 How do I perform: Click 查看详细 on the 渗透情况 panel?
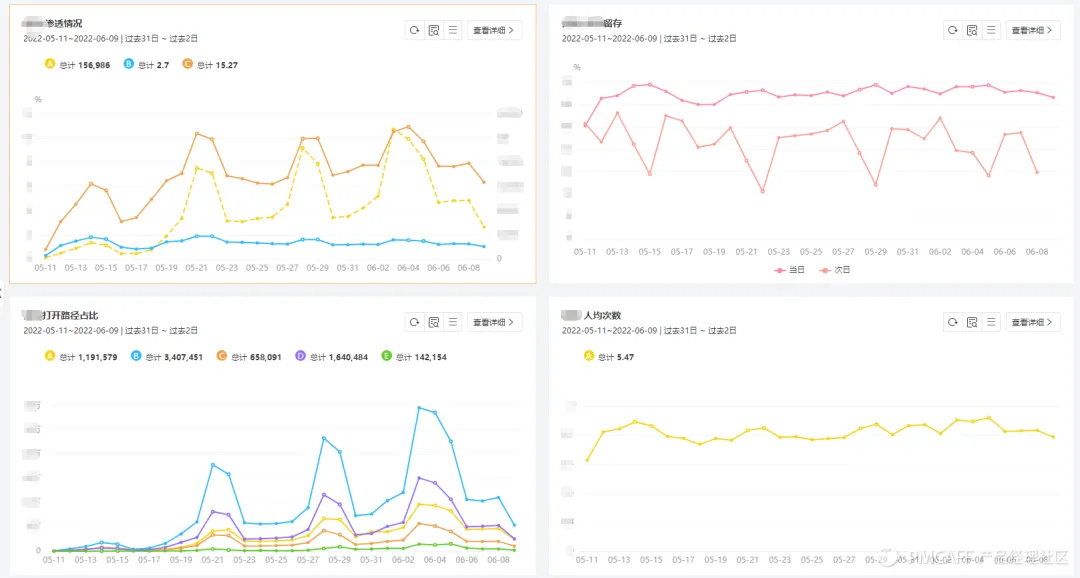494,30
